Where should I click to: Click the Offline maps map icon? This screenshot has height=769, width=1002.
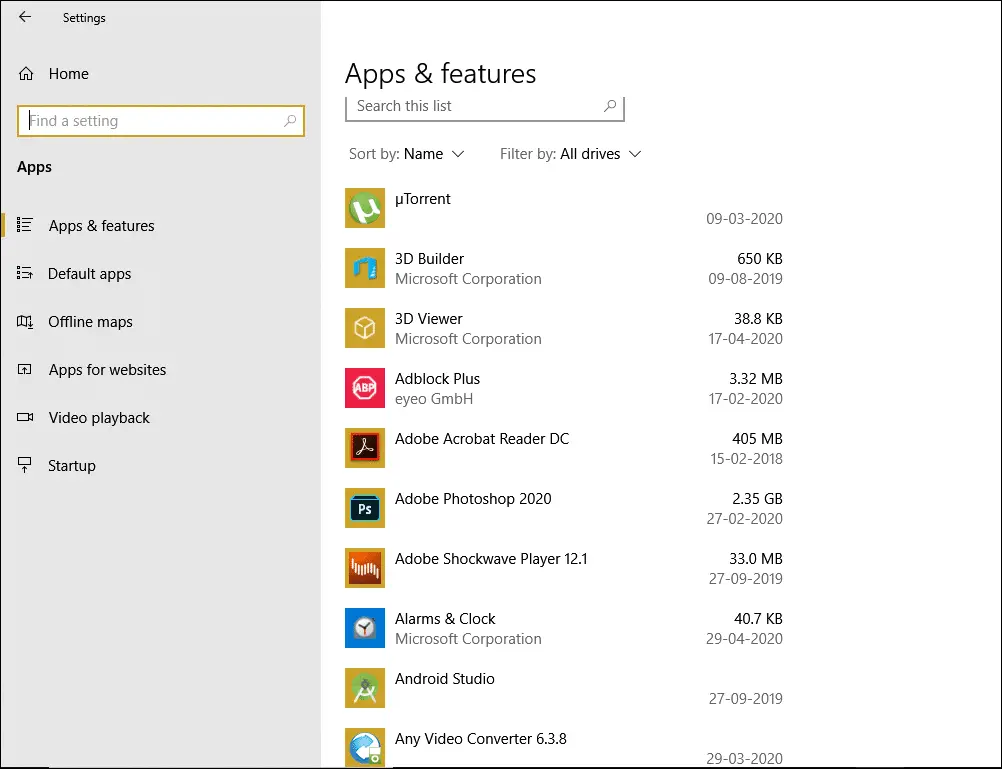point(25,322)
